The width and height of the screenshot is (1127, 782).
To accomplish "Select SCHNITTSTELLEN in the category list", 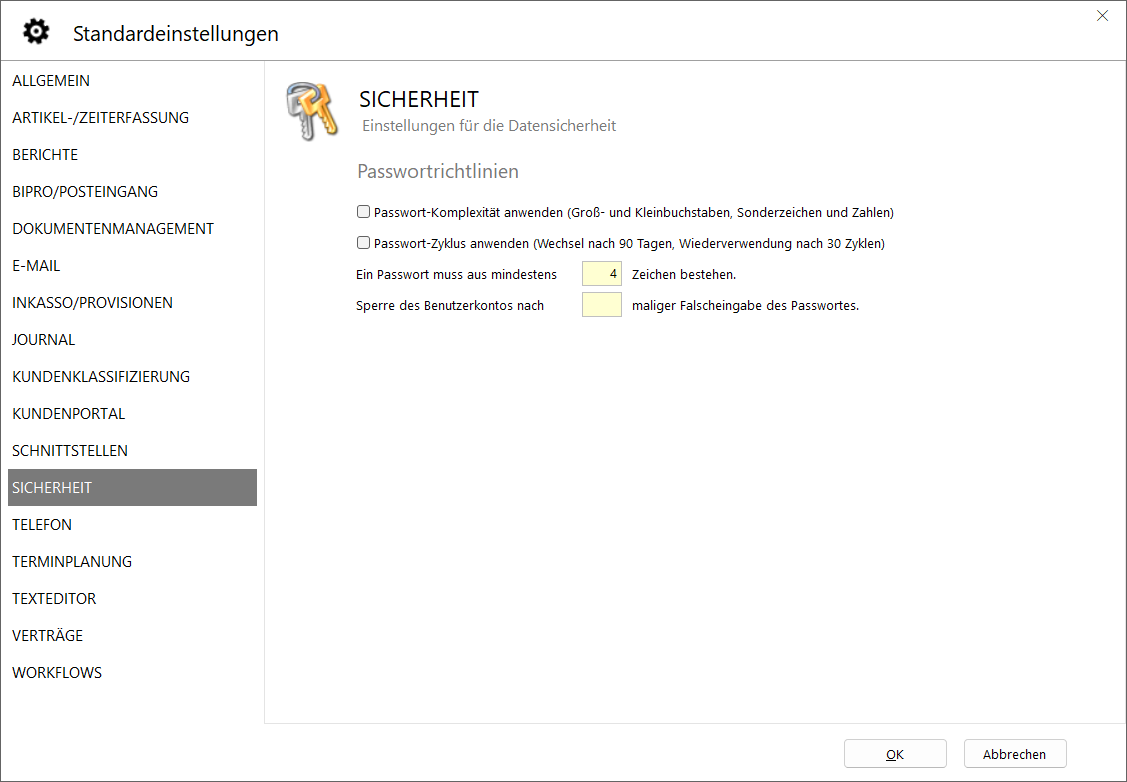I will pyautogui.click(x=70, y=451).
